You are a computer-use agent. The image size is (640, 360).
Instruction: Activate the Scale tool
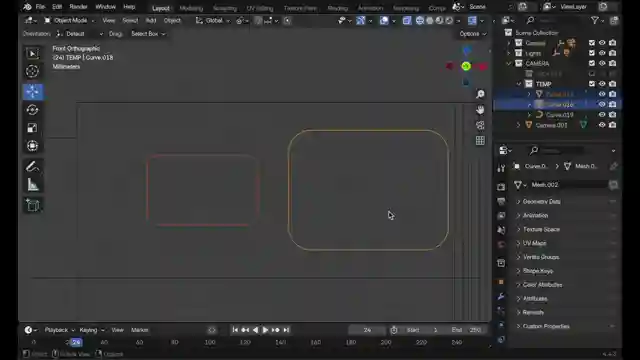[x=32, y=128]
